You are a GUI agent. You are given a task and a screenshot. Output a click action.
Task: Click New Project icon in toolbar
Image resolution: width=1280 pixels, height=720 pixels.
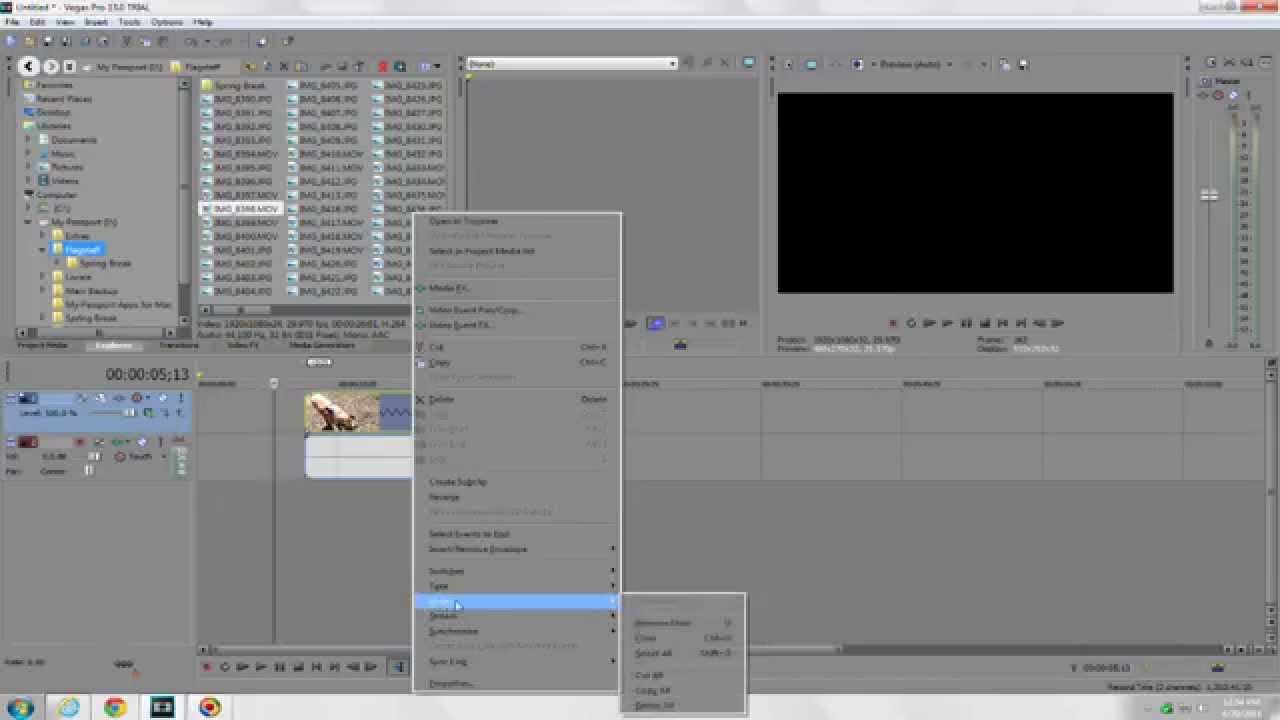pos(12,42)
